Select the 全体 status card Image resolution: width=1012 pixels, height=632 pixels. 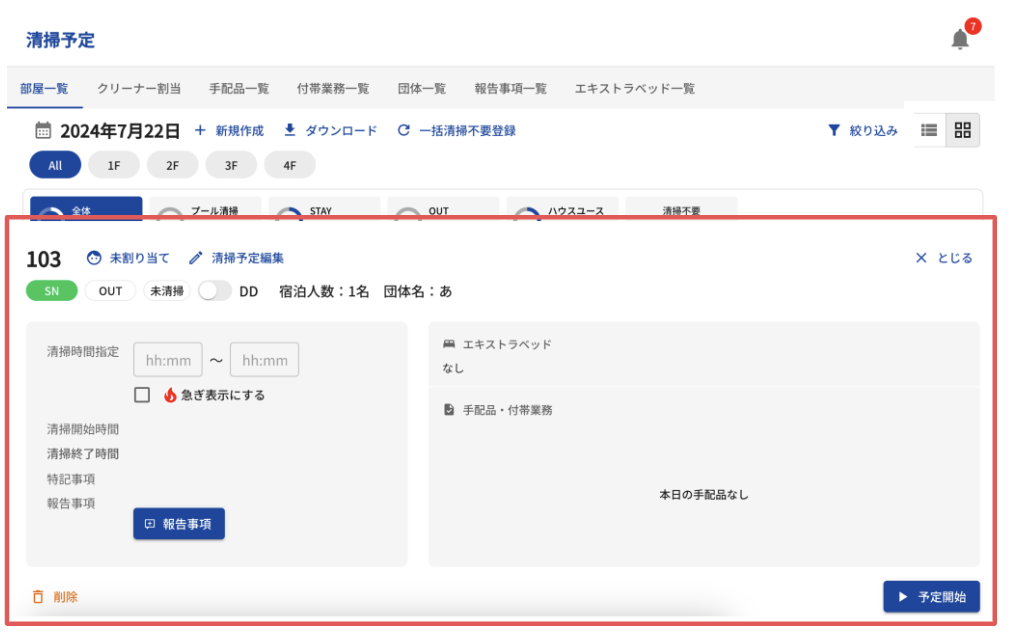pos(86,208)
